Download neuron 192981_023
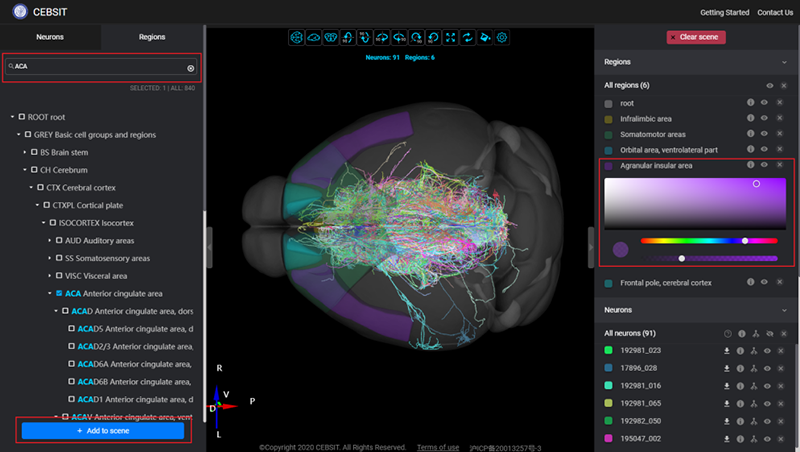The width and height of the screenshot is (800, 452). click(728, 351)
